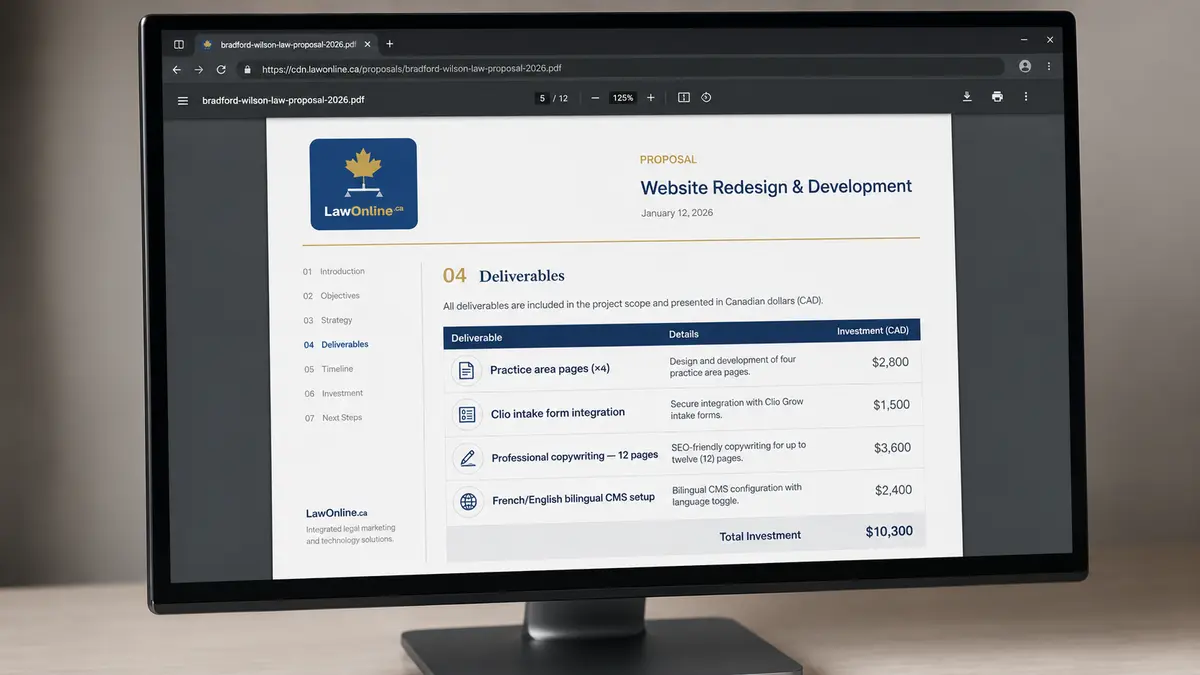Zoom in on the PDF
Viewport: 1200px width, 675px height.
click(651, 98)
